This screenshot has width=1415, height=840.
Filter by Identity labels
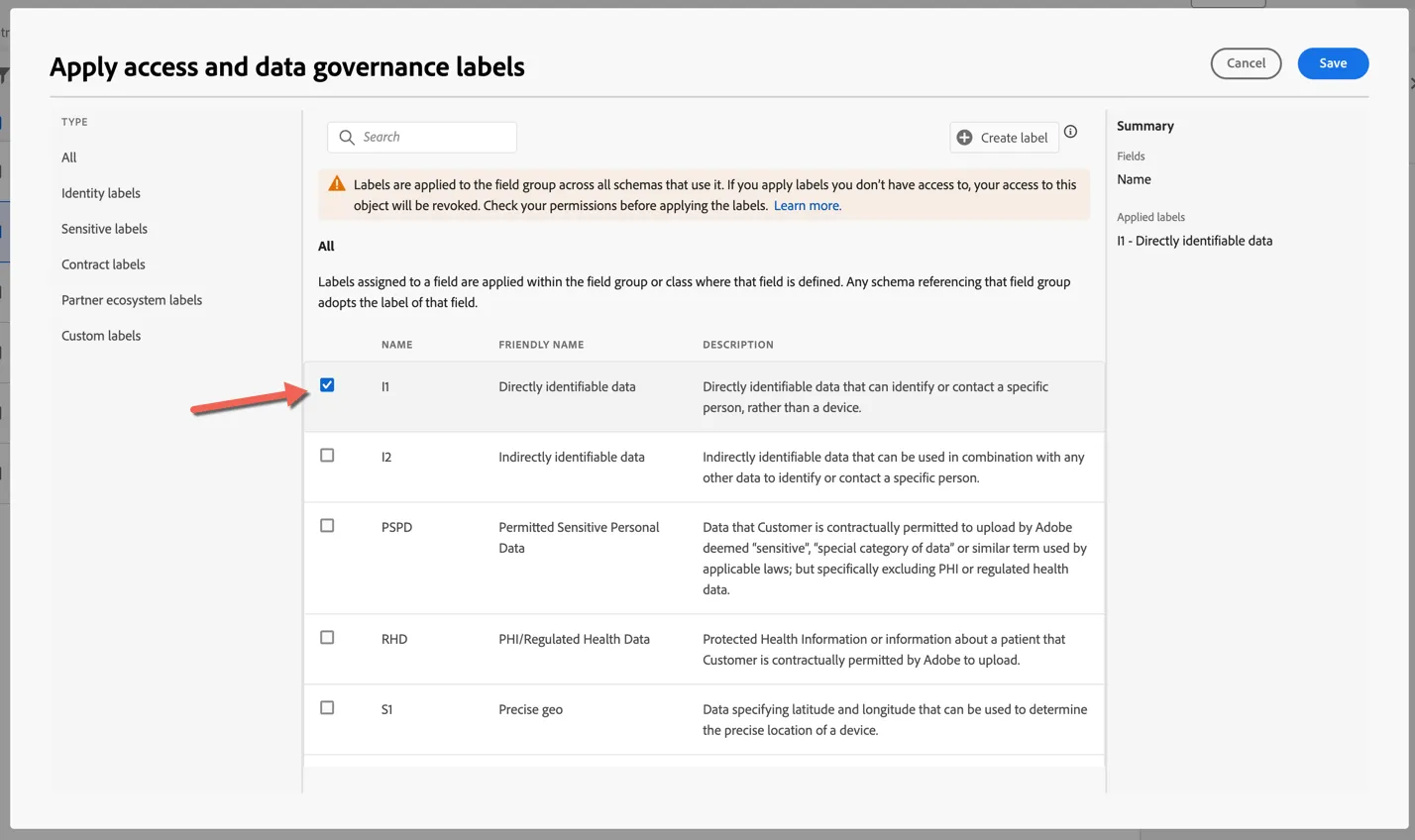pyautogui.click(x=101, y=193)
